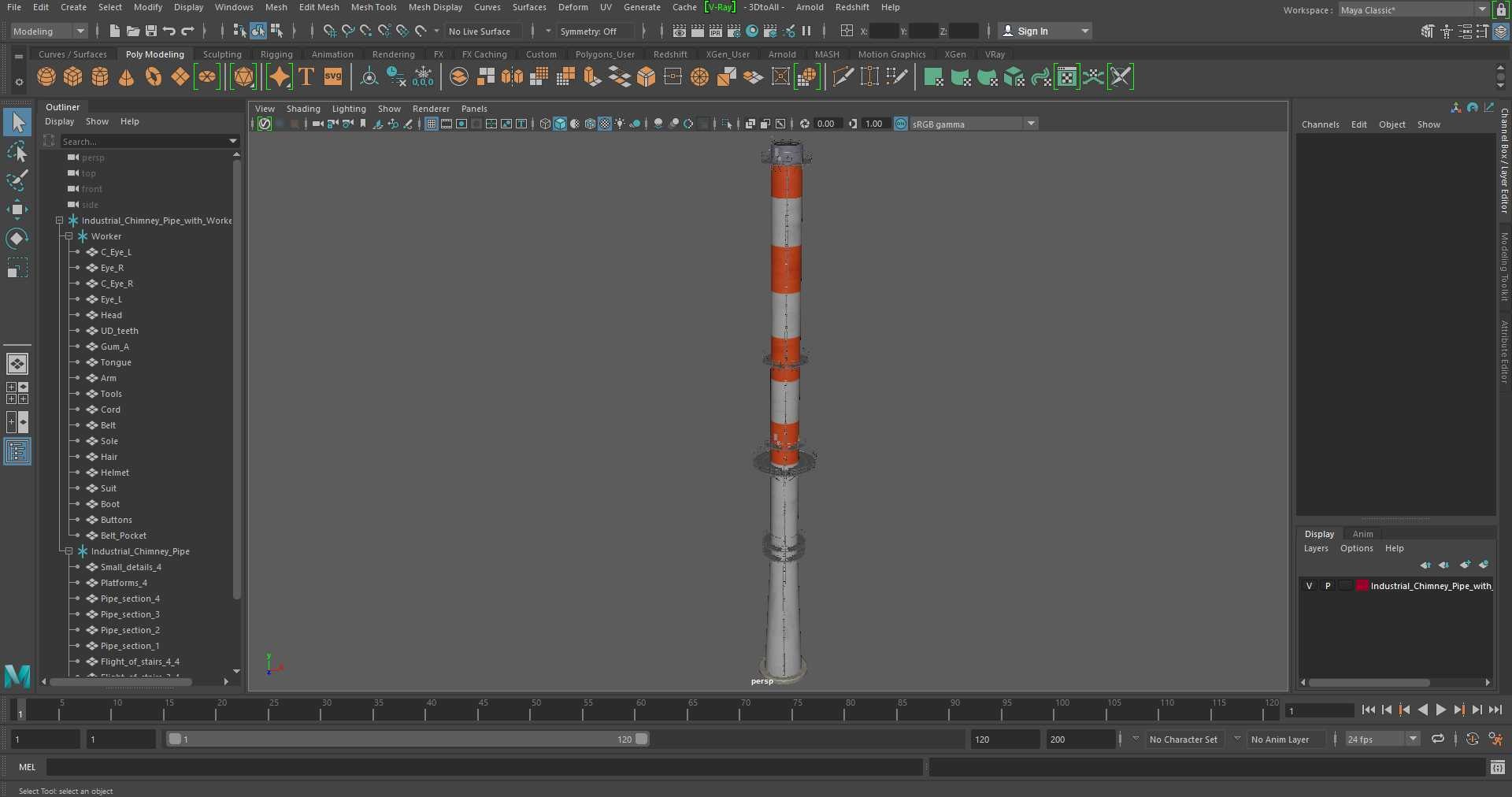Click the Industrial_Chimney_Pipe layer color swatch
Image resolution: width=1512 pixels, height=797 pixels.
(1362, 586)
